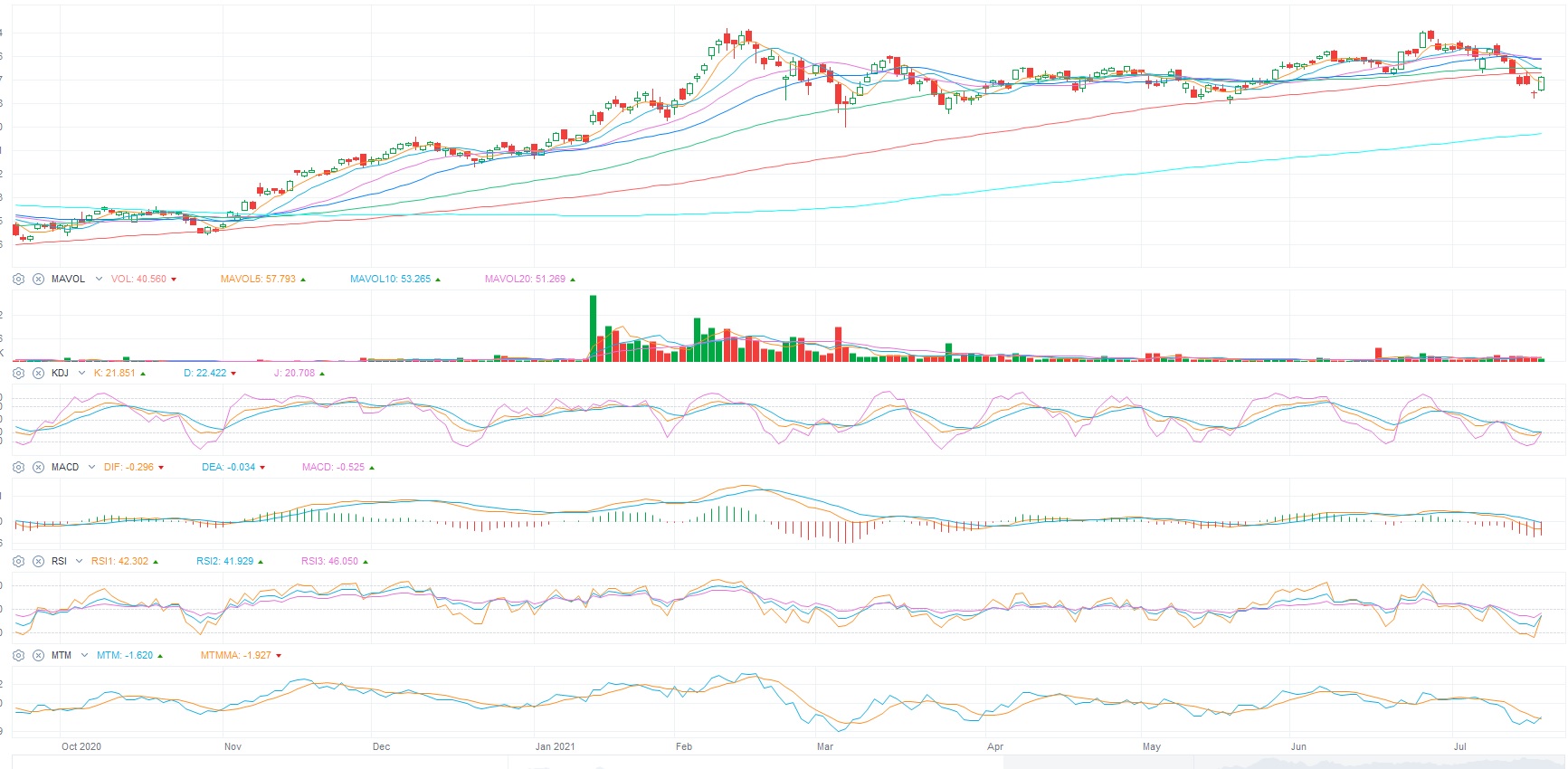Image resolution: width=1568 pixels, height=769 pixels.
Task: Open KDJ indicator settings gear
Action: click(18, 373)
